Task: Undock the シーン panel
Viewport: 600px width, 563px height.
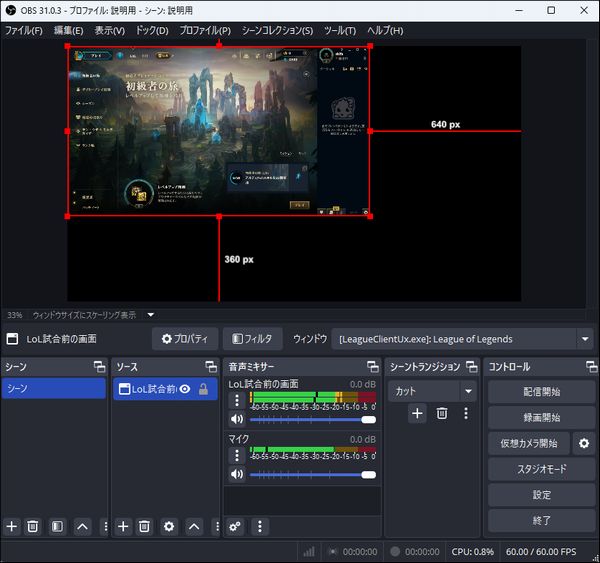Action: pyautogui.click(x=100, y=367)
